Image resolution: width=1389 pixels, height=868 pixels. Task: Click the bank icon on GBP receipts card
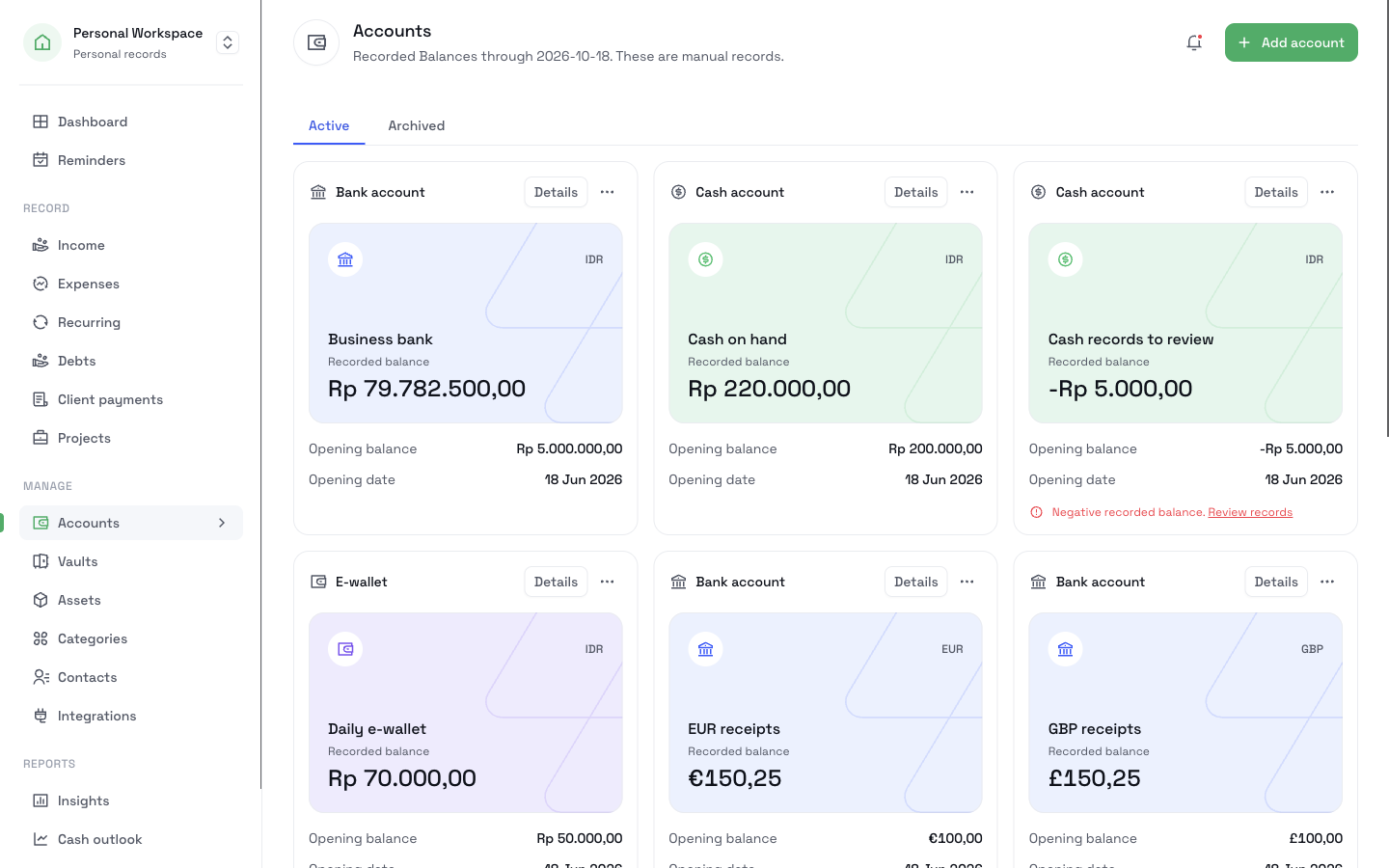point(1066,649)
